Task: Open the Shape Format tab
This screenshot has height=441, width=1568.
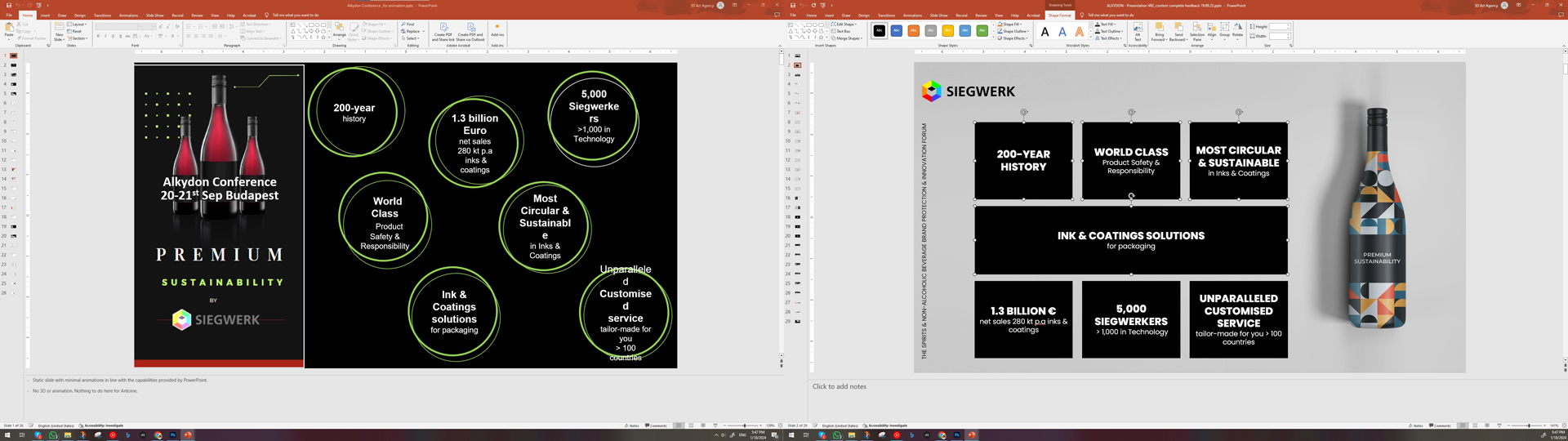Action: (x=1059, y=16)
